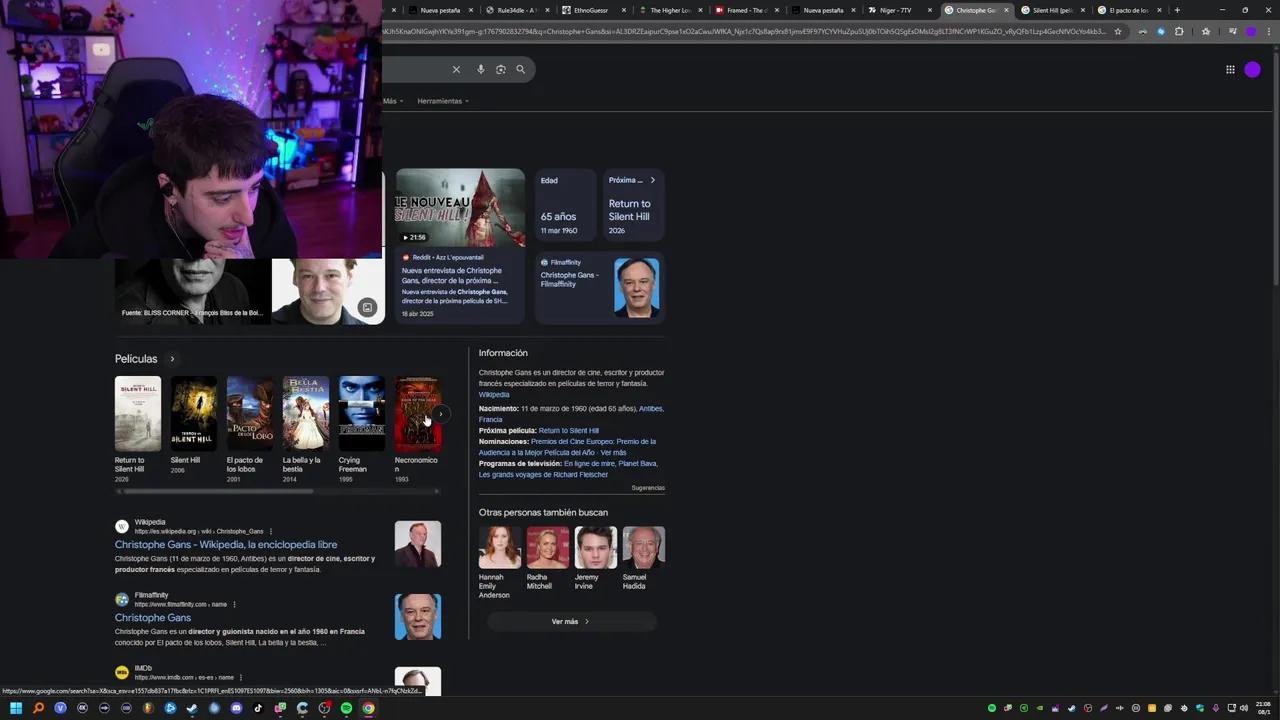
Task: Open Discord from the taskbar
Action: click(236, 708)
